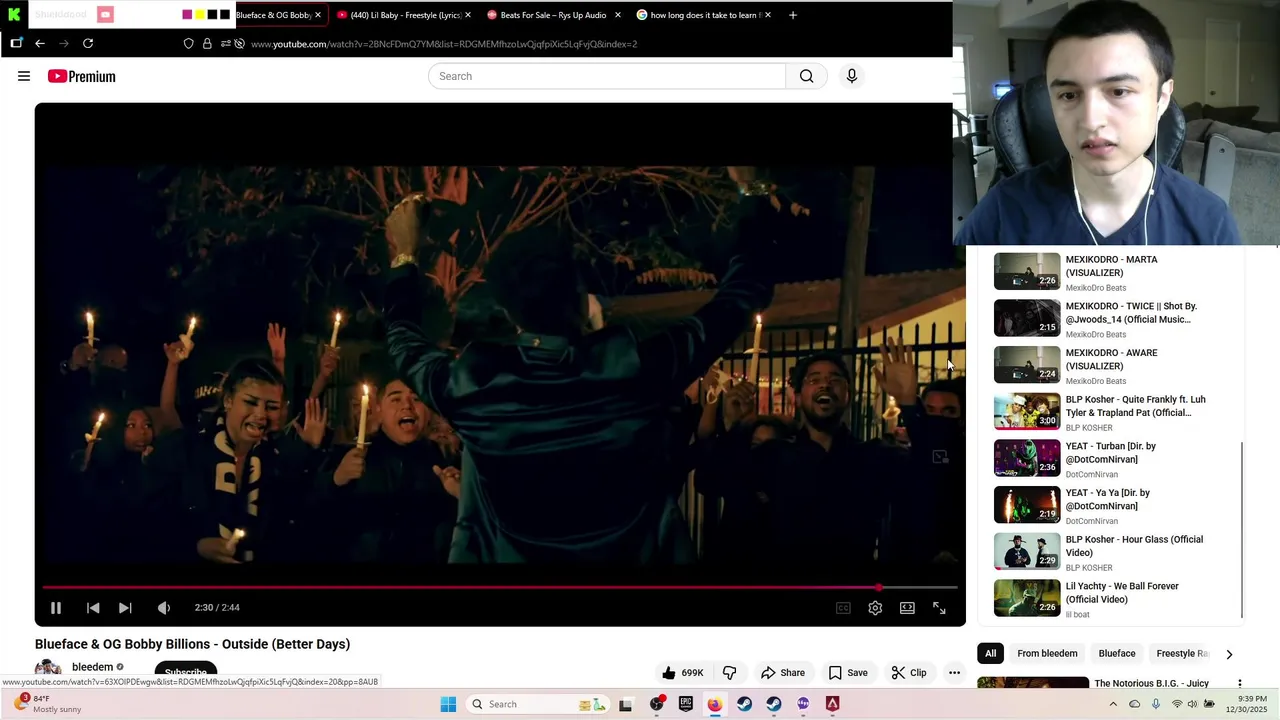Switch to Beats For Sale tab
Image resolution: width=1280 pixels, height=720 pixels.
point(553,15)
